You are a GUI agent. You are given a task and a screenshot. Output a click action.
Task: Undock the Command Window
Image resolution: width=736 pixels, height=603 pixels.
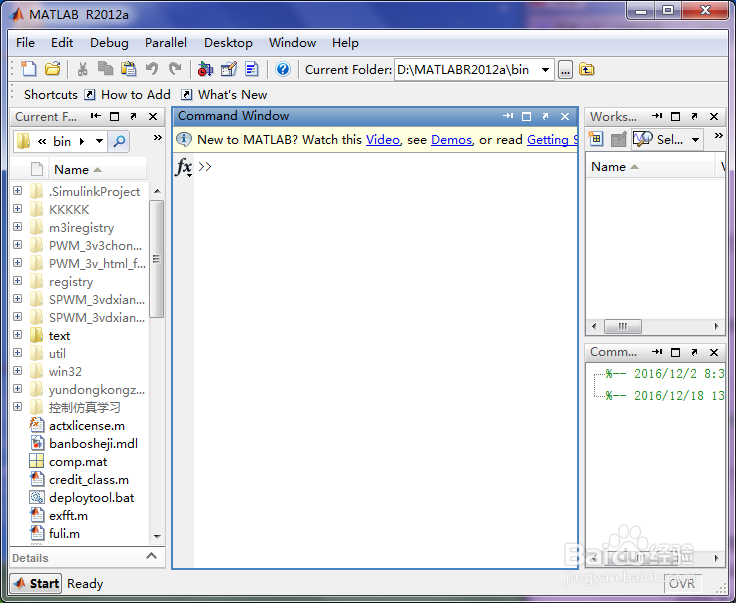pos(545,116)
